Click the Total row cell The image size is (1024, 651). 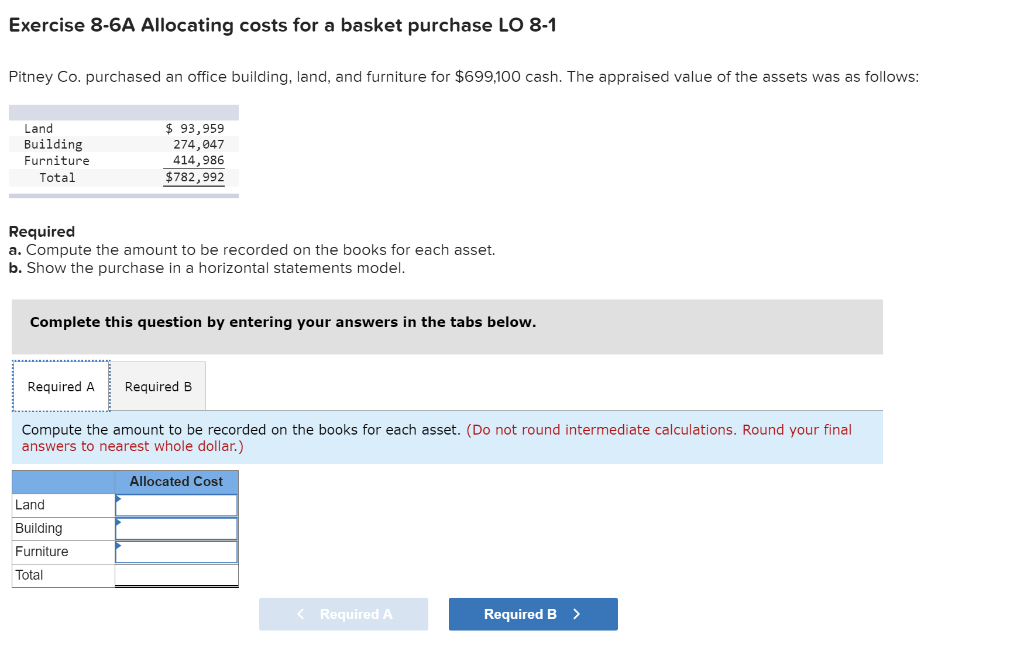point(62,575)
